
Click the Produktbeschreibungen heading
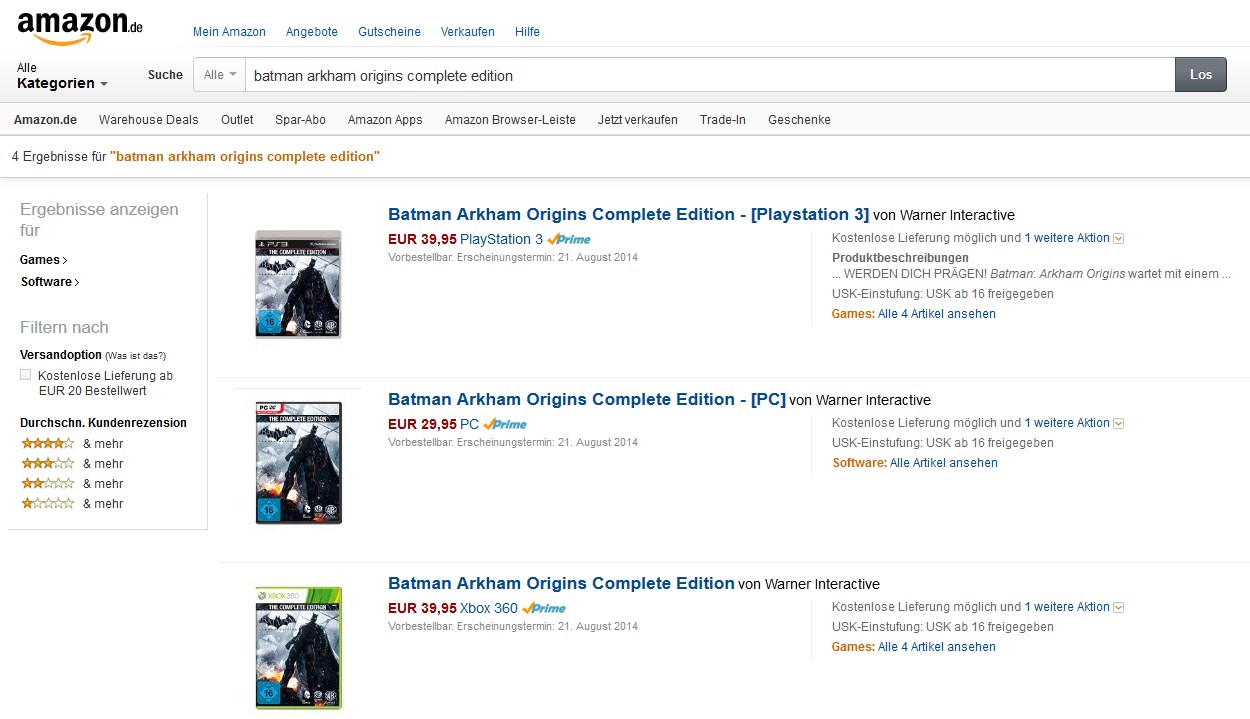900,258
